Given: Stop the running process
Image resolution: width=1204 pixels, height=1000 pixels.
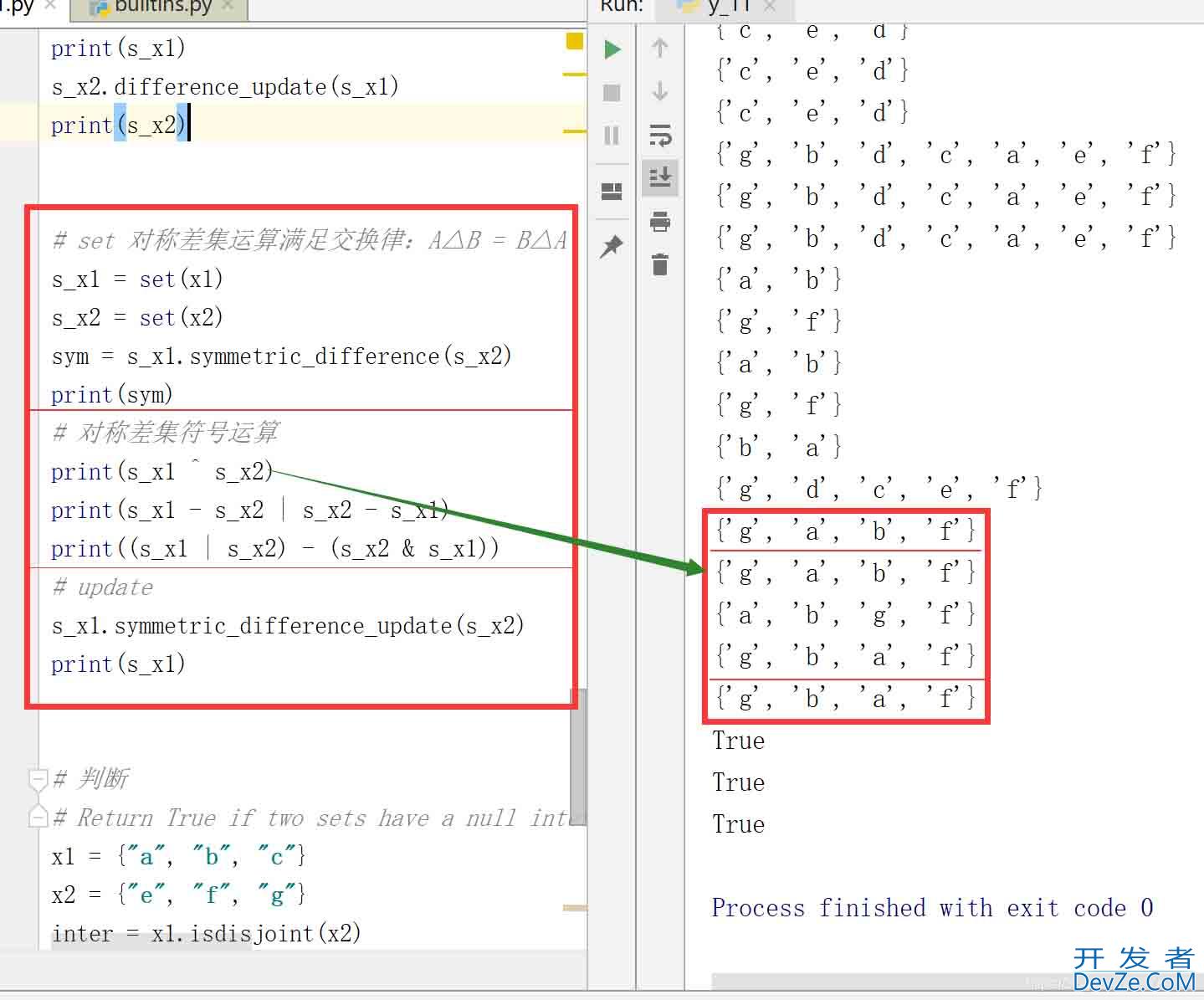Looking at the screenshot, I should coord(612,93).
